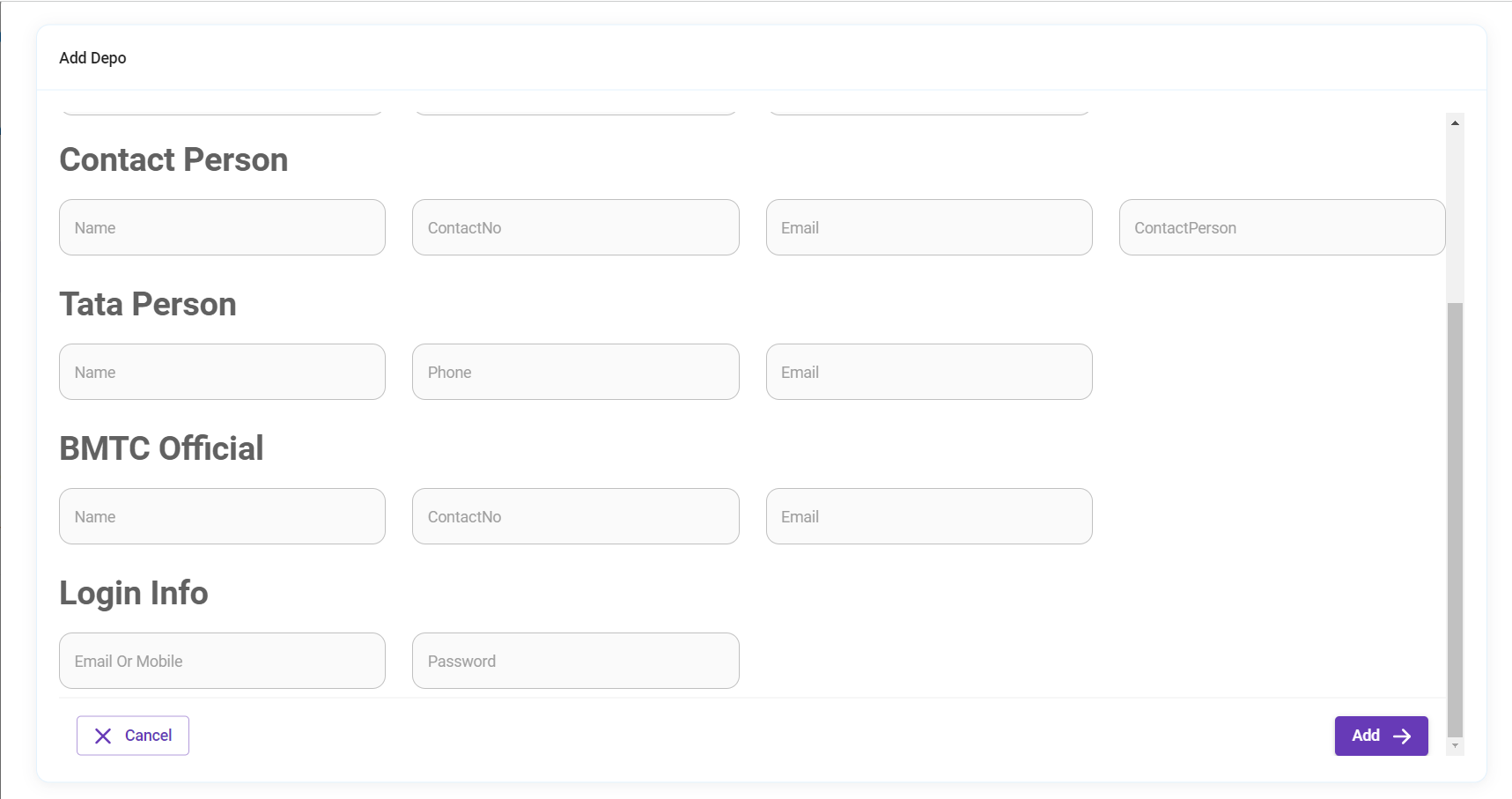
Task: Select the Contact Person Email field
Action: coord(929,228)
